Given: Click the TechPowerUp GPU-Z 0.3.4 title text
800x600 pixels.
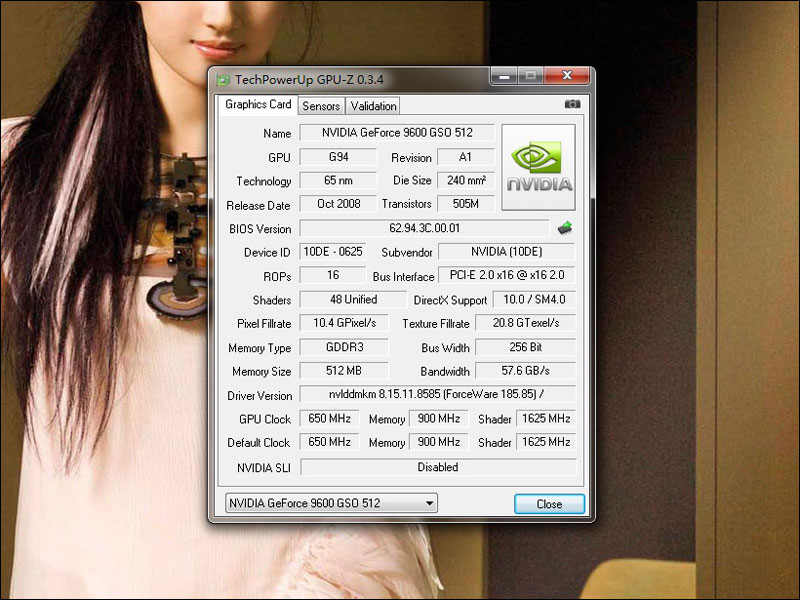Looking at the screenshot, I should pos(309,80).
